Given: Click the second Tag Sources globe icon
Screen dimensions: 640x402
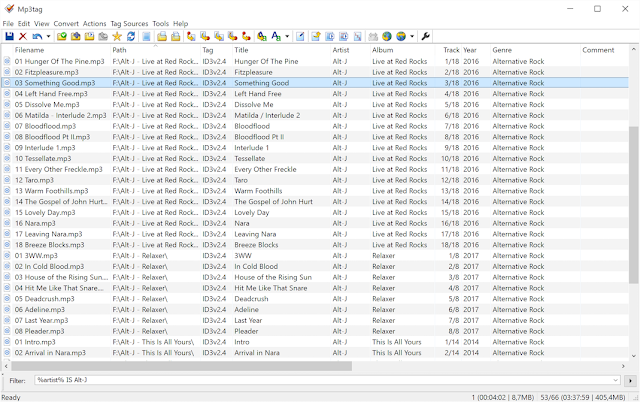Looking at the screenshot, I should (x=401, y=36).
